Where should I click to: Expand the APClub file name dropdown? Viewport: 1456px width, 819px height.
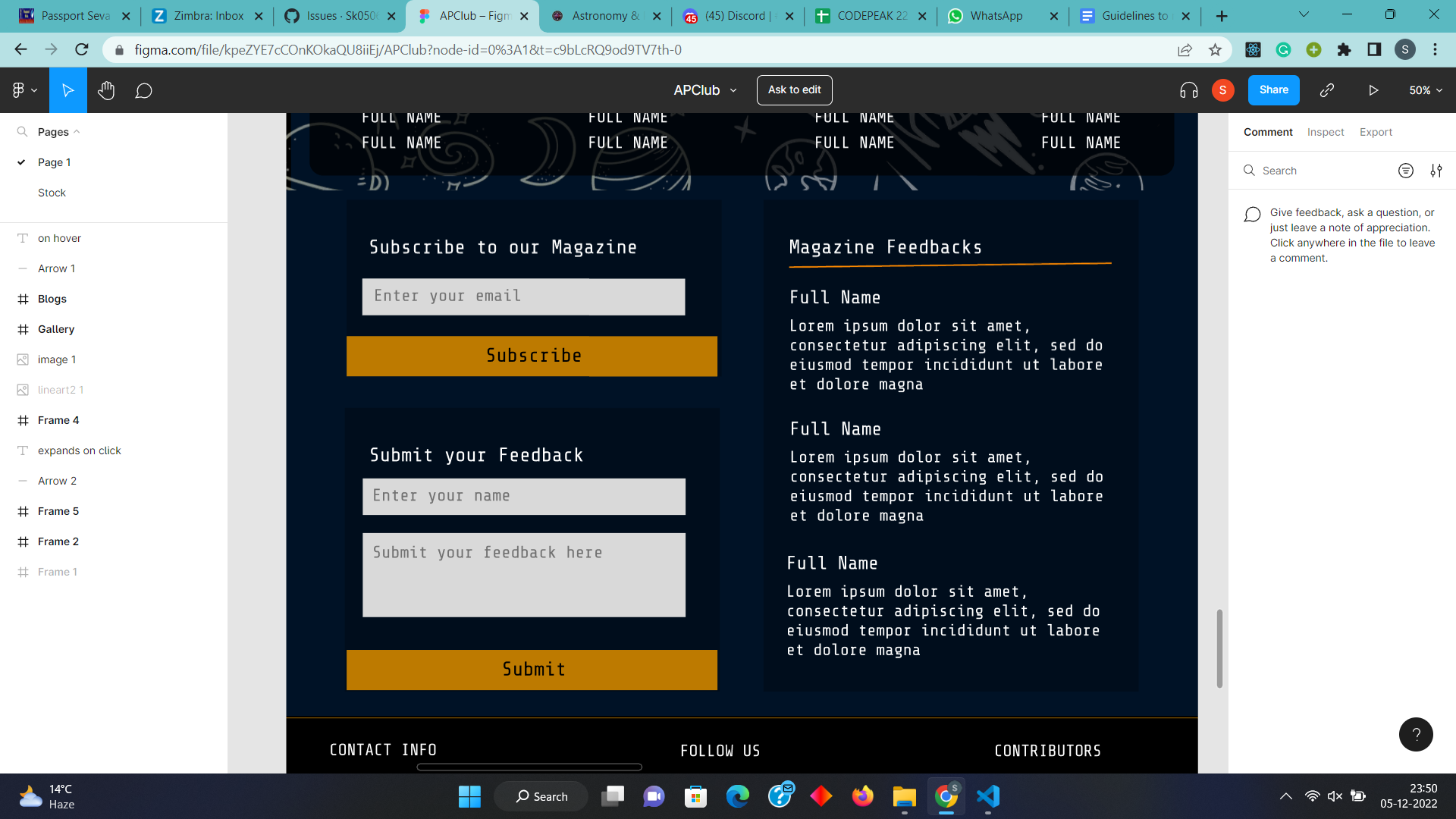tap(733, 90)
